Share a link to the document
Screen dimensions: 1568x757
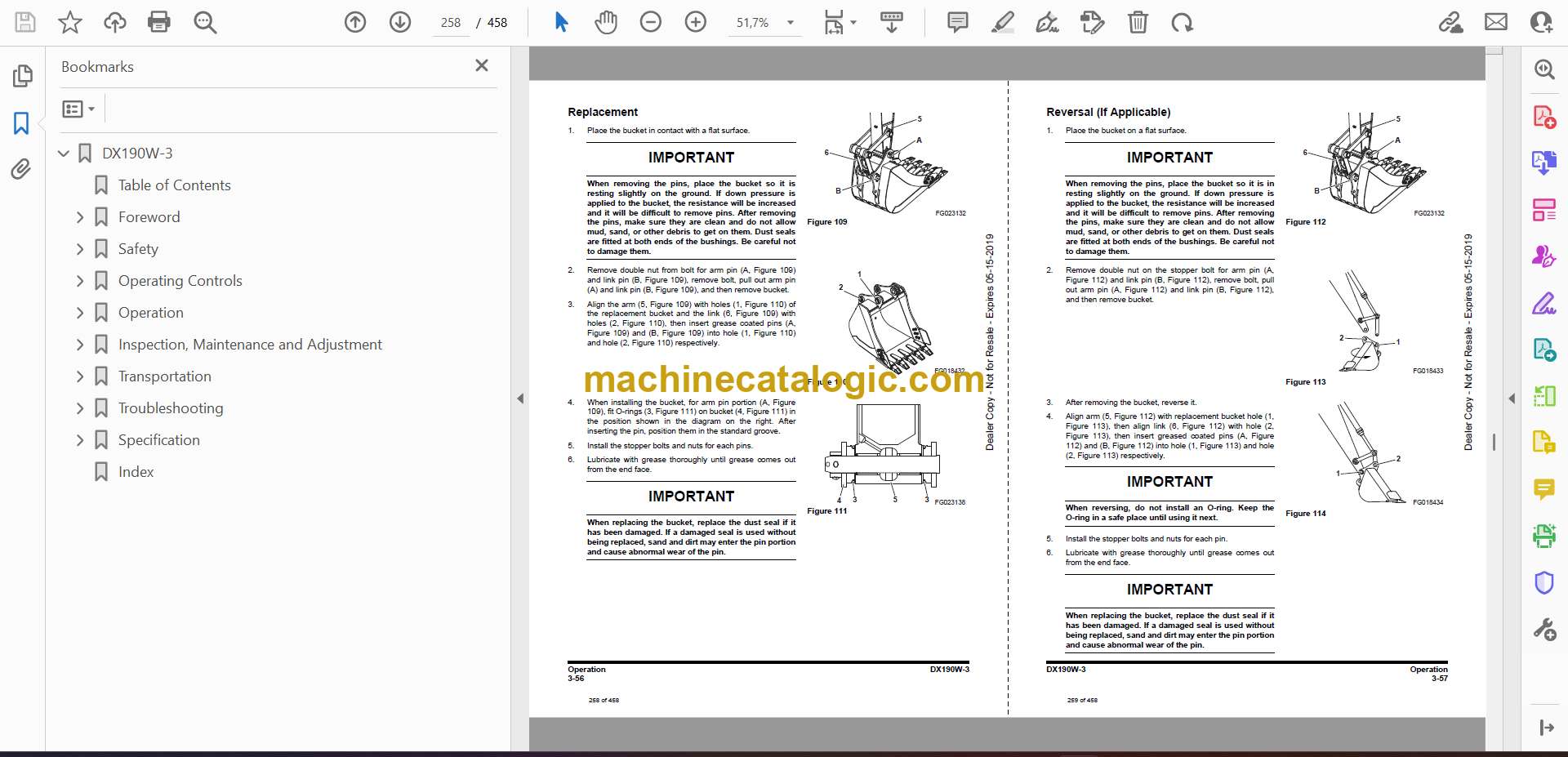(x=1451, y=22)
